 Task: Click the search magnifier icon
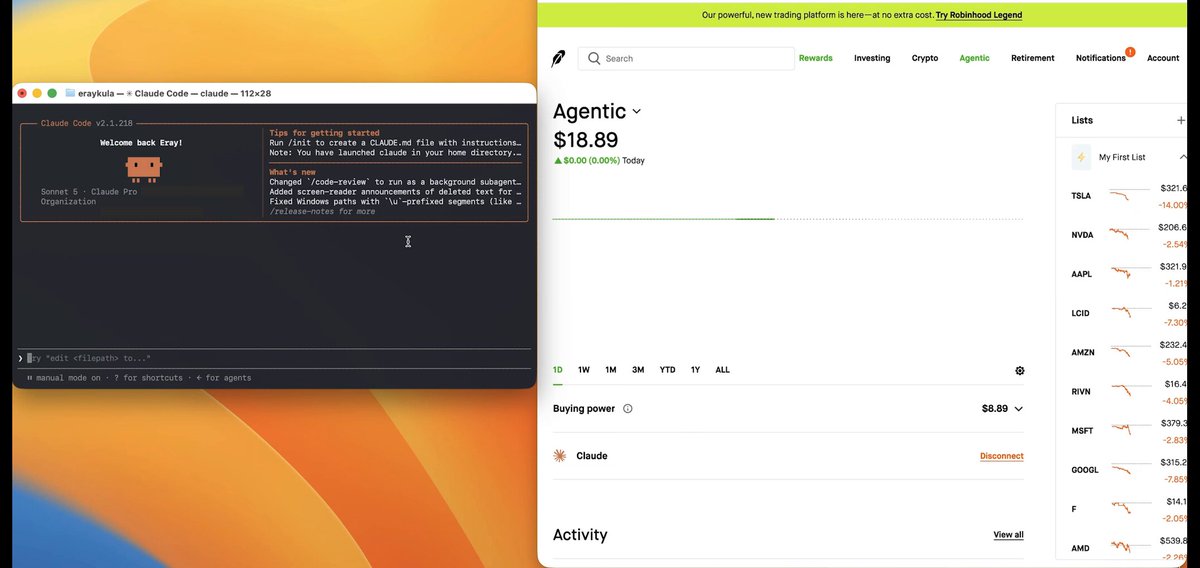tap(594, 58)
